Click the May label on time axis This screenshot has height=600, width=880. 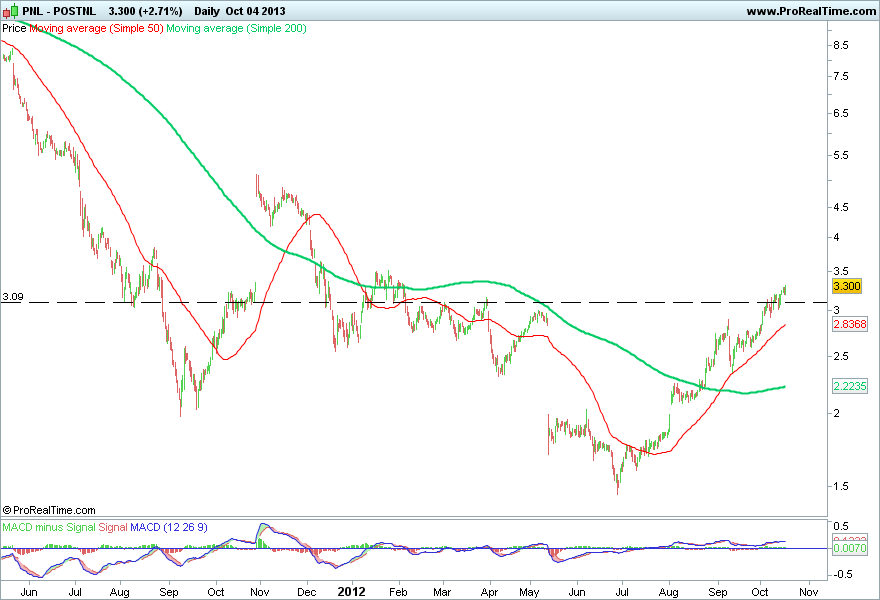click(529, 592)
